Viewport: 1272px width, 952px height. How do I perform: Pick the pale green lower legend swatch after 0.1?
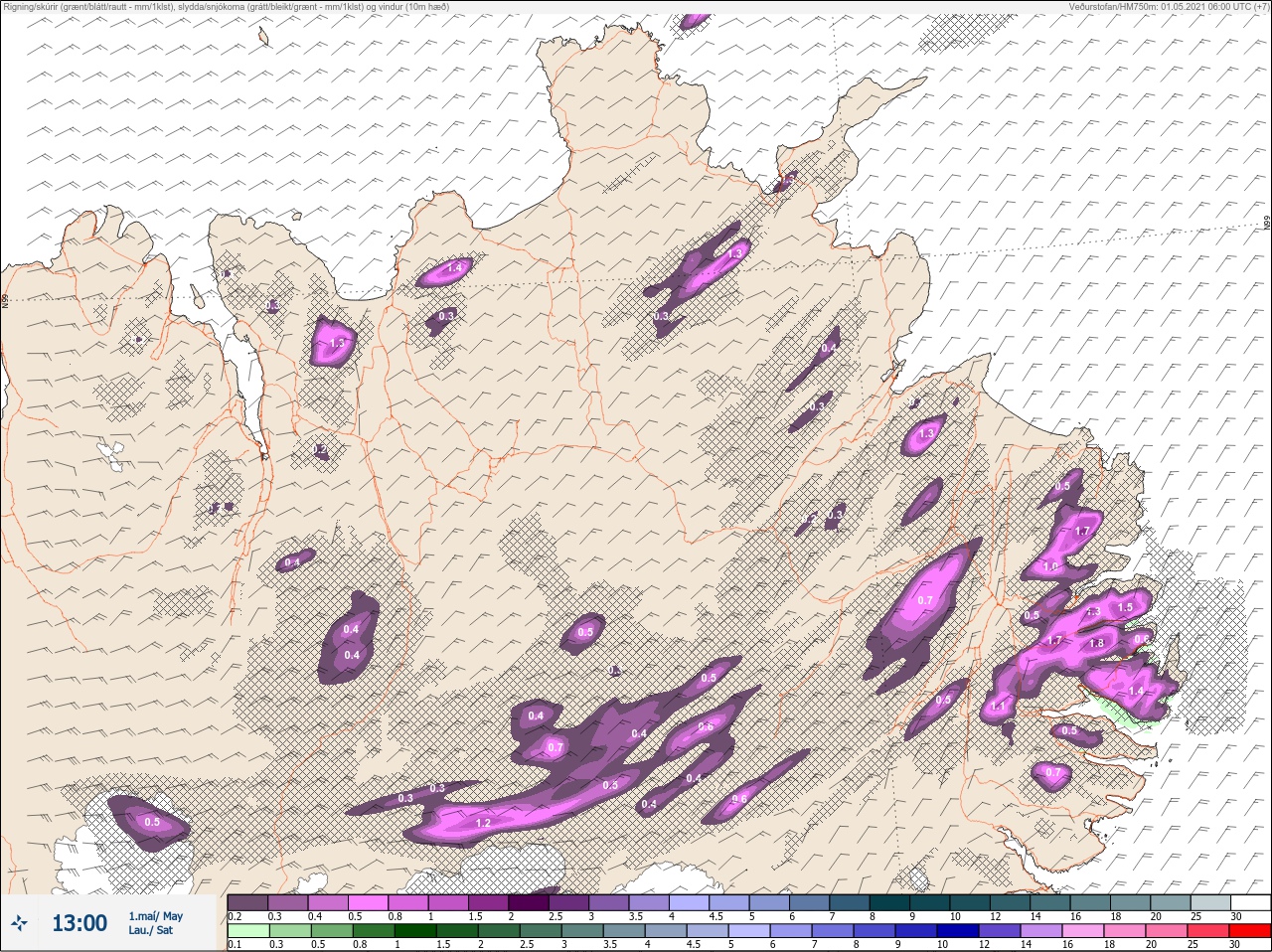(x=247, y=931)
